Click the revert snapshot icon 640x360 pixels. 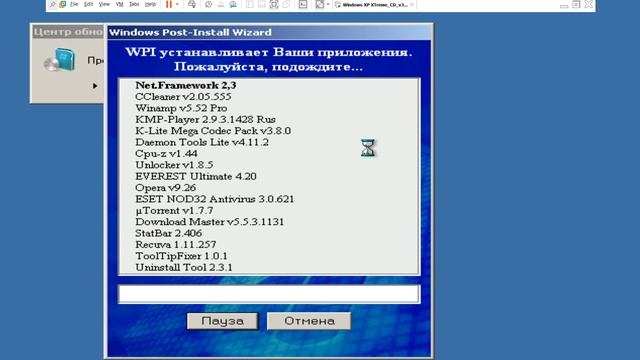click(221, 4)
